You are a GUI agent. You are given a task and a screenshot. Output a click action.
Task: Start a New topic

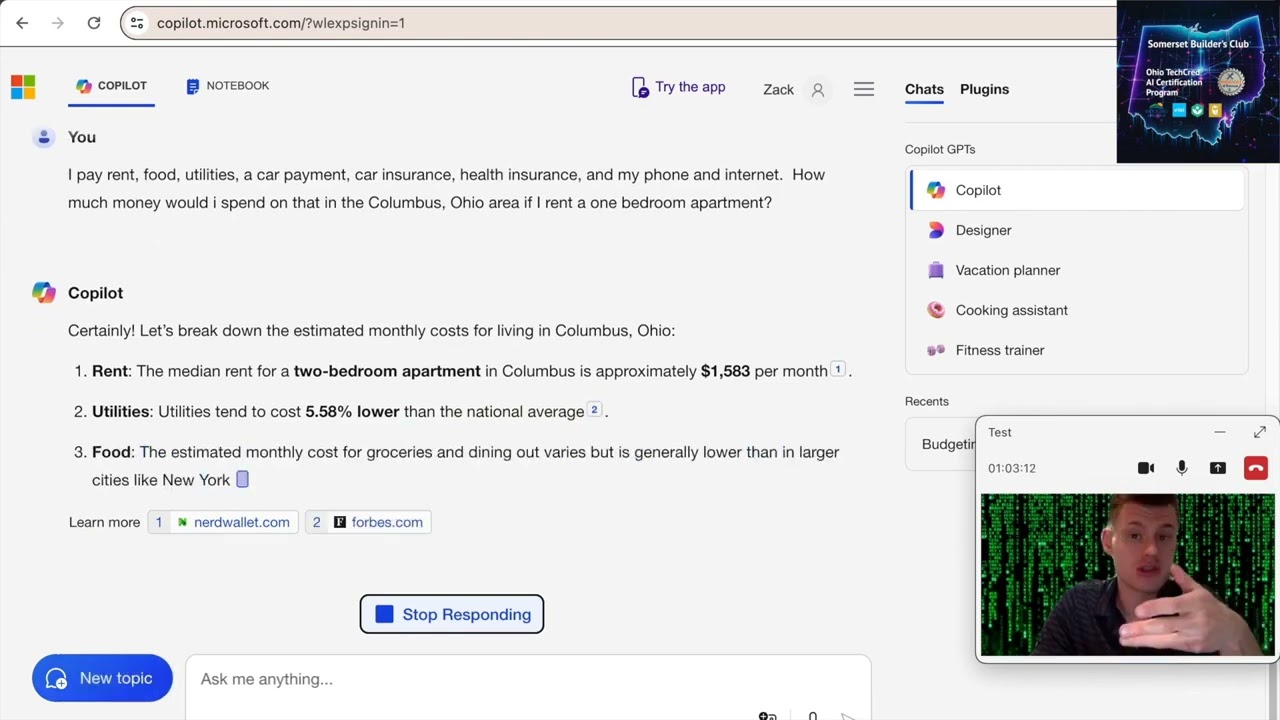coord(102,678)
